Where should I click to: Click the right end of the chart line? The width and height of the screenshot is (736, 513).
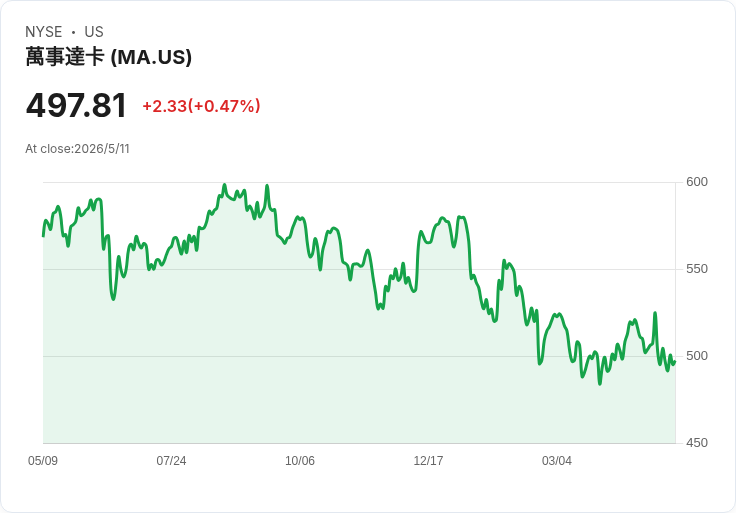(675, 362)
